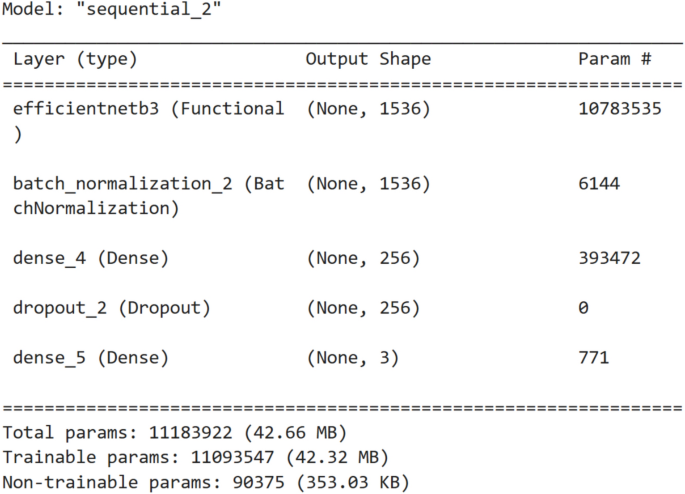This screenshot has height=494, width=685.
Task: Click the param count 6144
Action: tap(599, 184)
